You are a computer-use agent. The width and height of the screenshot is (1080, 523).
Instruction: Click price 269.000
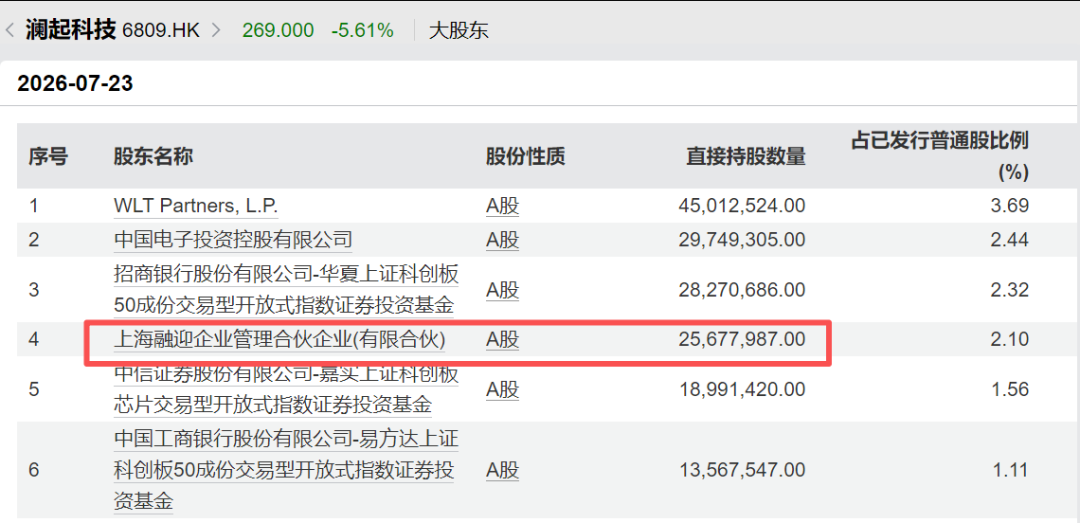278,30
